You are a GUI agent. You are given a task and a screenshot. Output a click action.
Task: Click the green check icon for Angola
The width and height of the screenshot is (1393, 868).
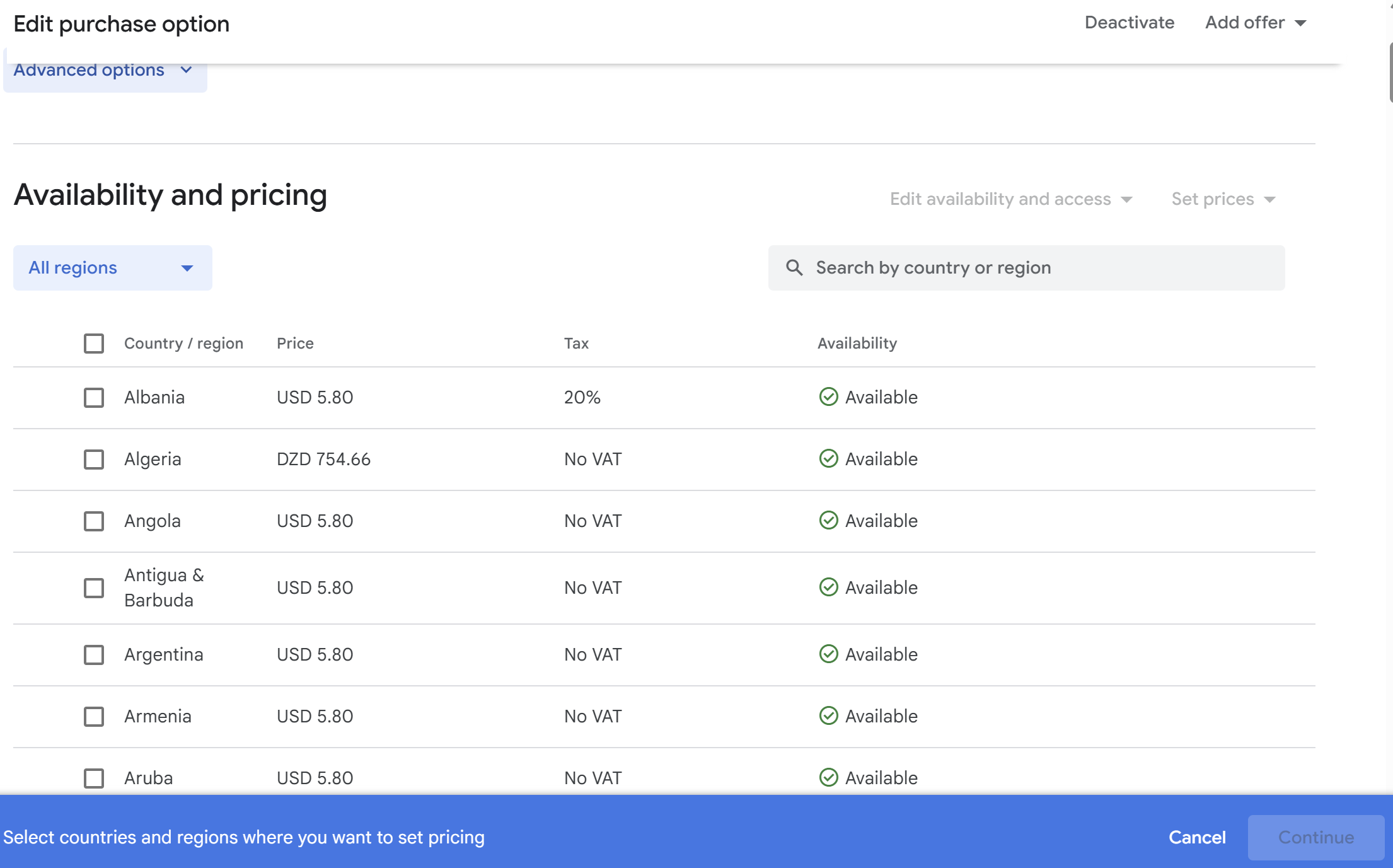click(828, 520)
